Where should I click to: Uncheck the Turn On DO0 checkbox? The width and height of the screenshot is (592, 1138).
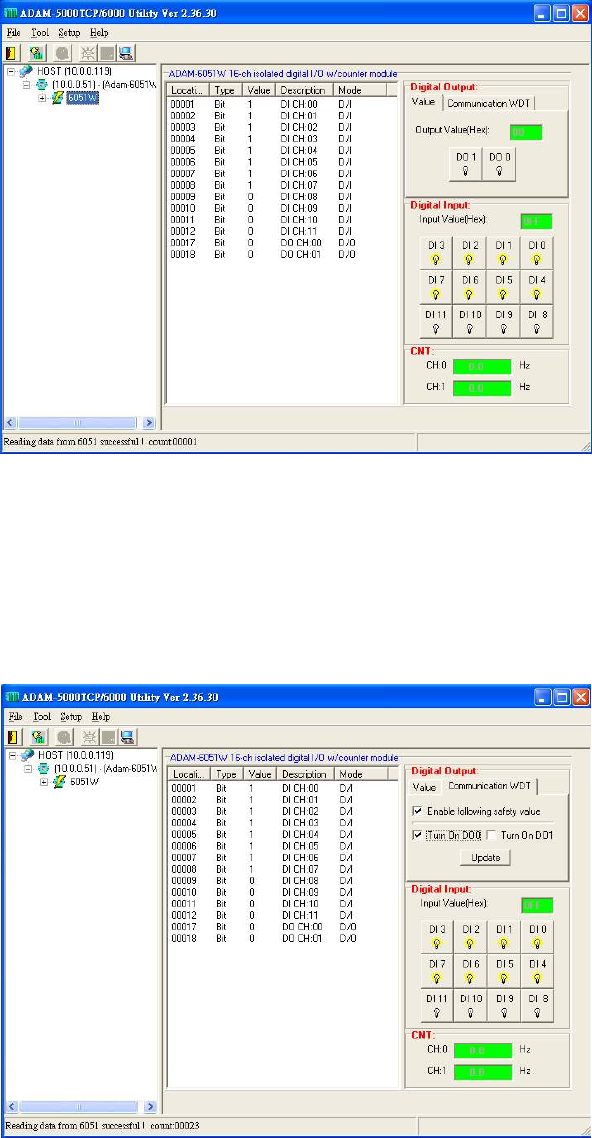[416, 835]
